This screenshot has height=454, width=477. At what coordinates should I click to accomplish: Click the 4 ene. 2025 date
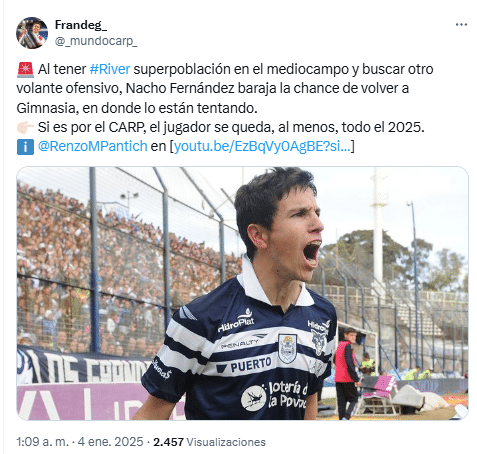110,442
